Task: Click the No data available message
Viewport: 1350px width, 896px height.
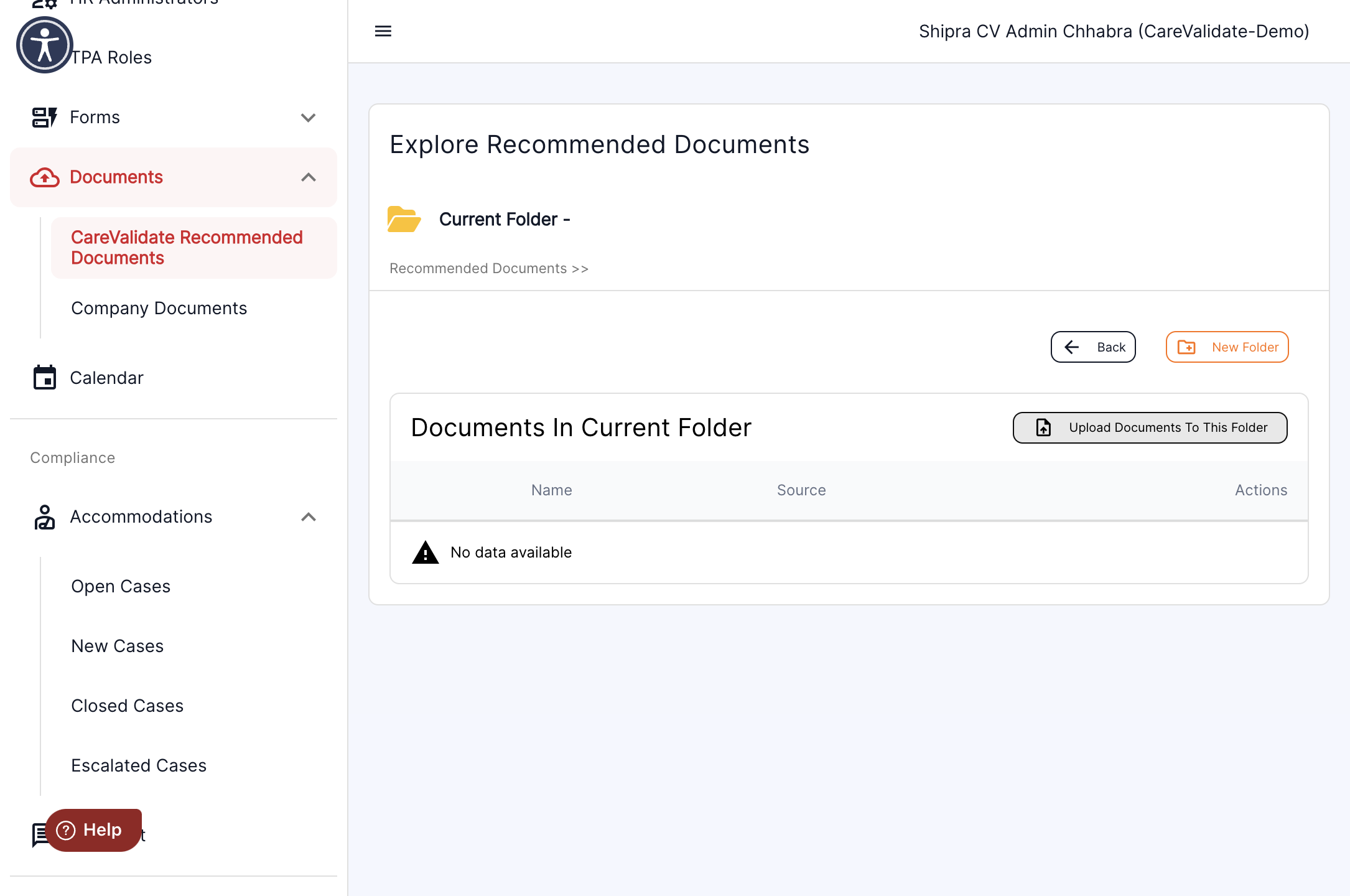Action: (x=511, y=553)
